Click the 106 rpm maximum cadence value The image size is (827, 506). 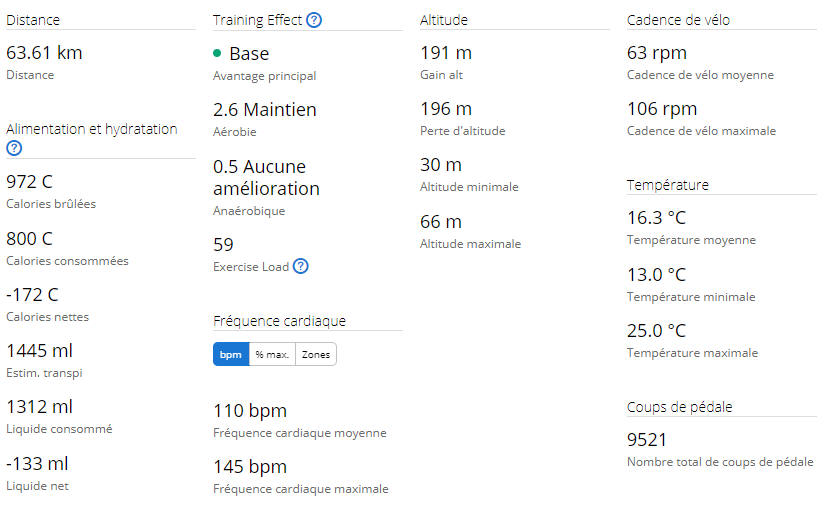click(x=662, y=109)
